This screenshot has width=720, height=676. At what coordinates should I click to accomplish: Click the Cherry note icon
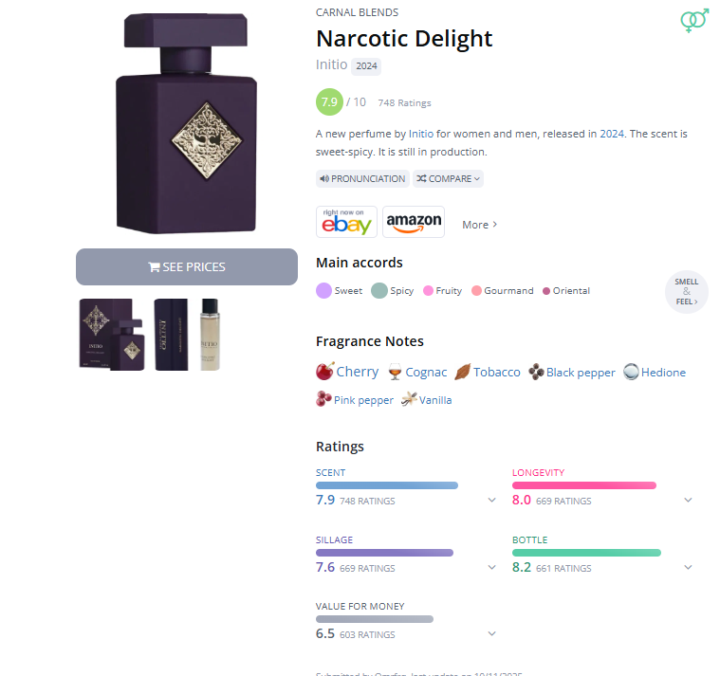tap(325, 372)
